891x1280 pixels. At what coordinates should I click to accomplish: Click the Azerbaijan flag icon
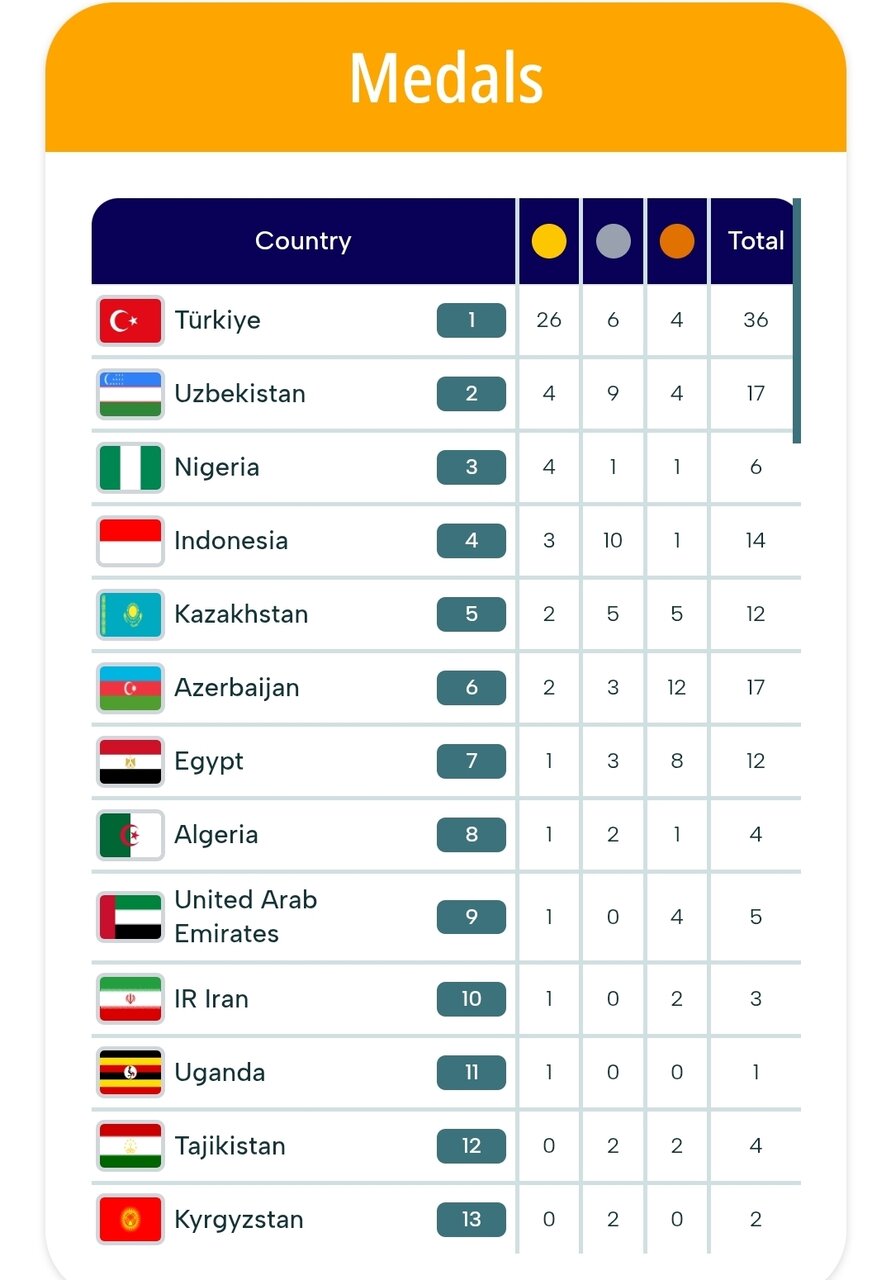(130, 688)
